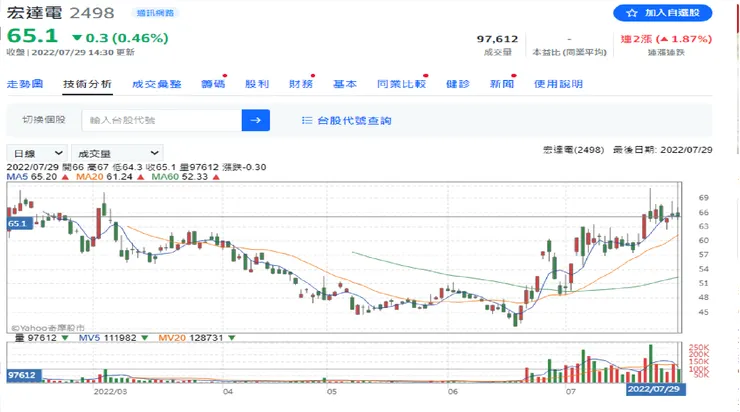
Task: Open the 成交彙整 tab
Action: pos(157,84)
